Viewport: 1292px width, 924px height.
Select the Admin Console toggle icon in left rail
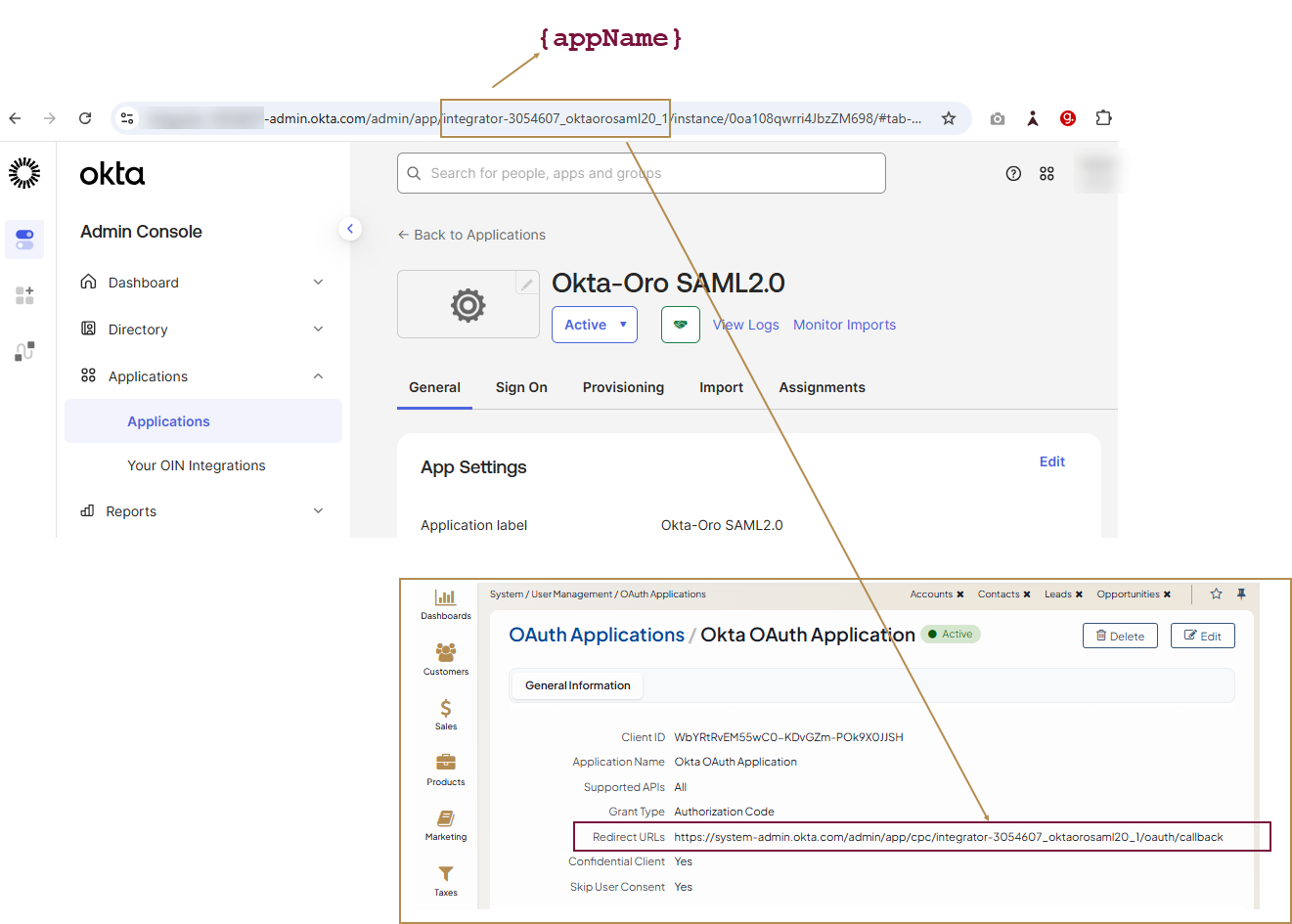pyautogui.click(x=24, y=240)
